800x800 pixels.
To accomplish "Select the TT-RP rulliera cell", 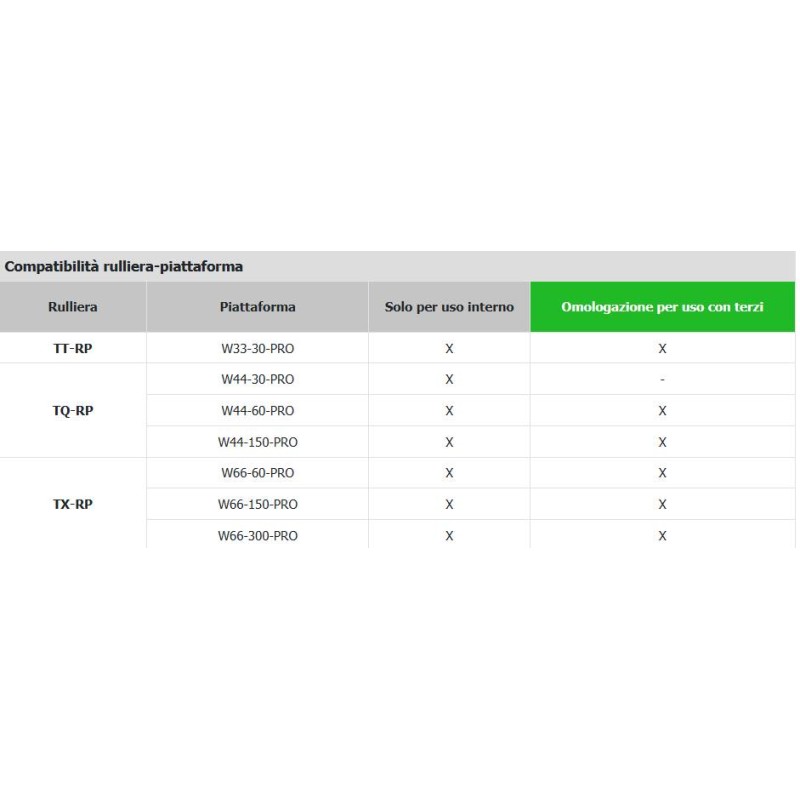I will tap(73, 348).
